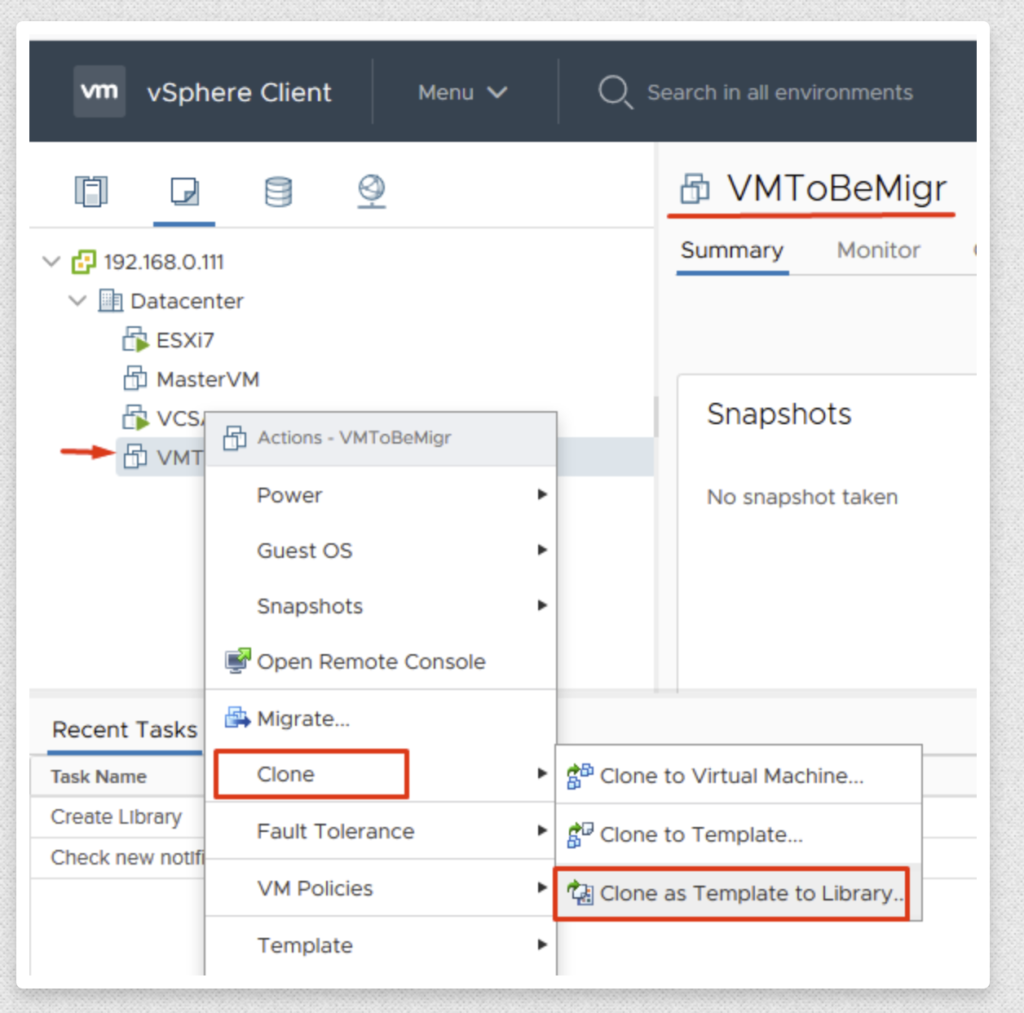
Task: Select the 192.168.0.111 tree item
Action: pos(164,262)
